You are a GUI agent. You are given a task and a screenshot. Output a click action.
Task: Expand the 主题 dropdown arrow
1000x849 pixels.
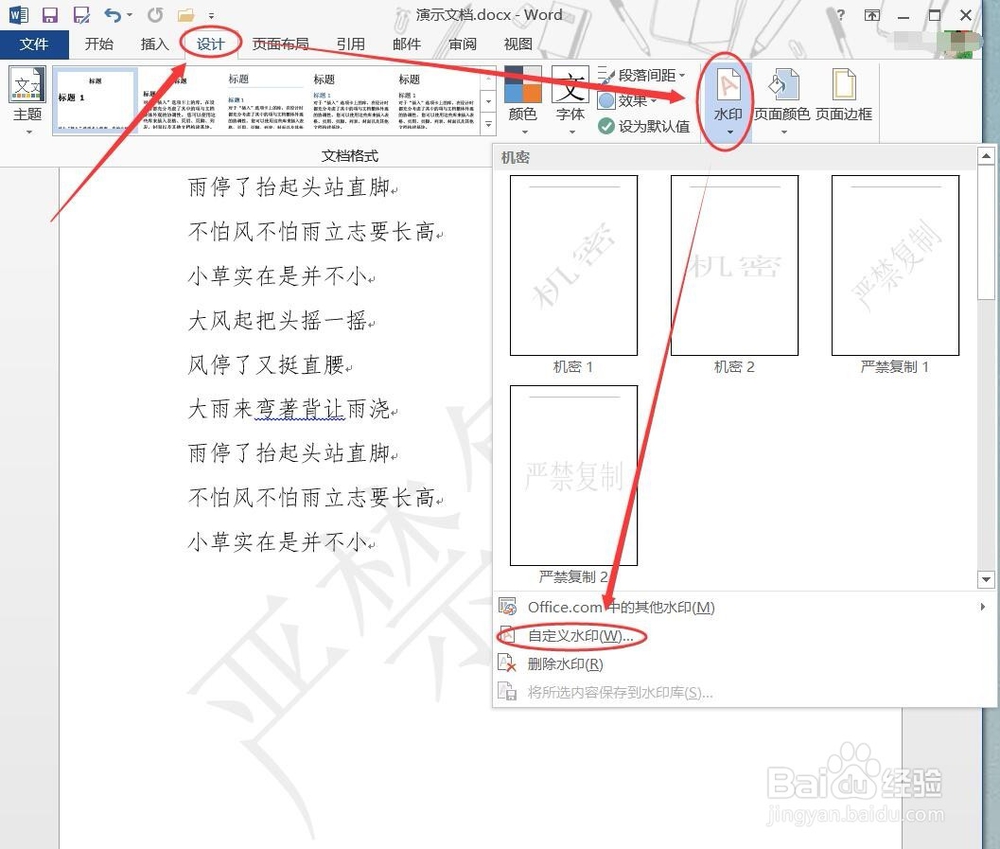[x=28, y=132]
